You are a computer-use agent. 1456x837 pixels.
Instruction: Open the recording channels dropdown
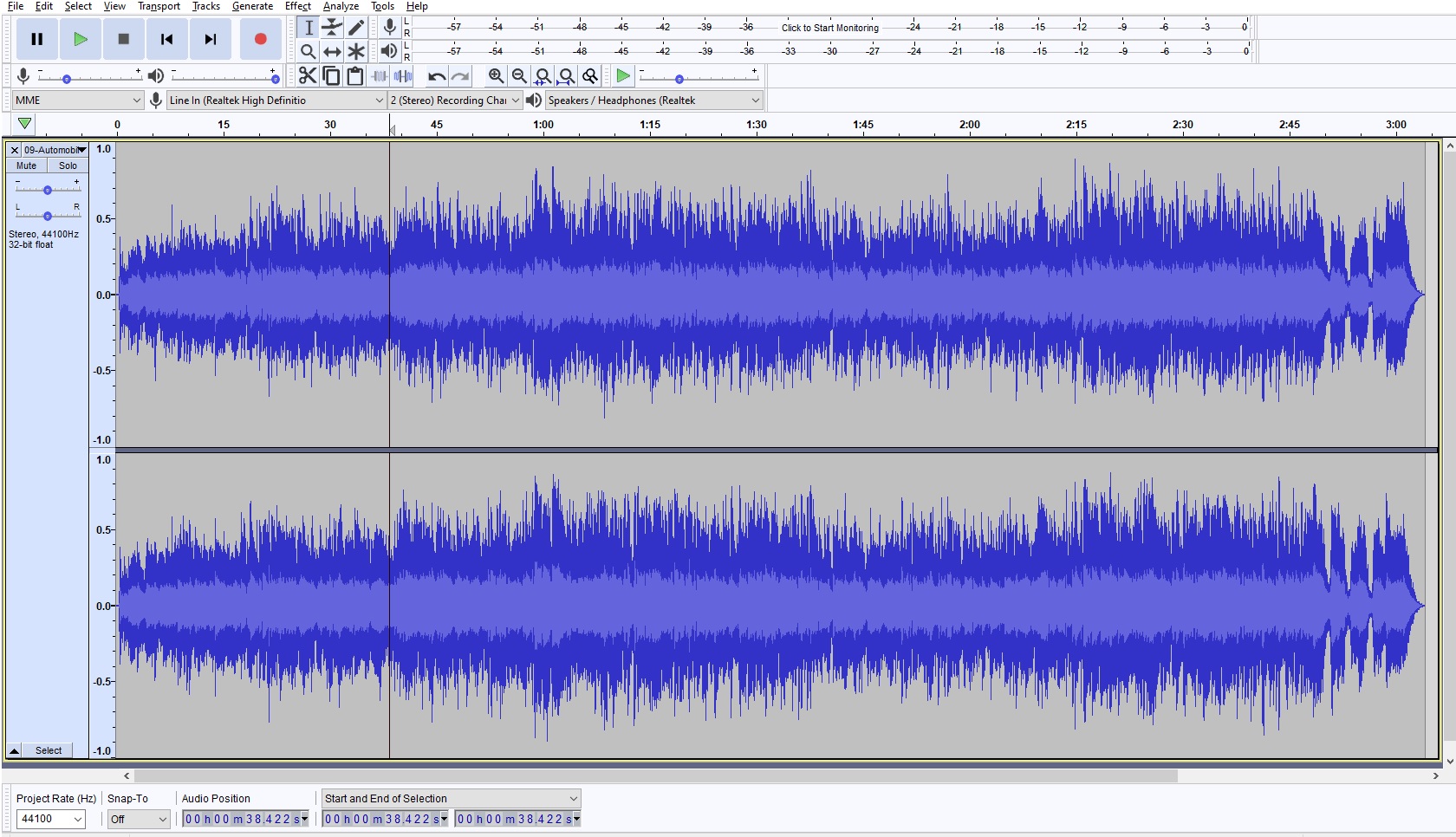pos(455,101)
